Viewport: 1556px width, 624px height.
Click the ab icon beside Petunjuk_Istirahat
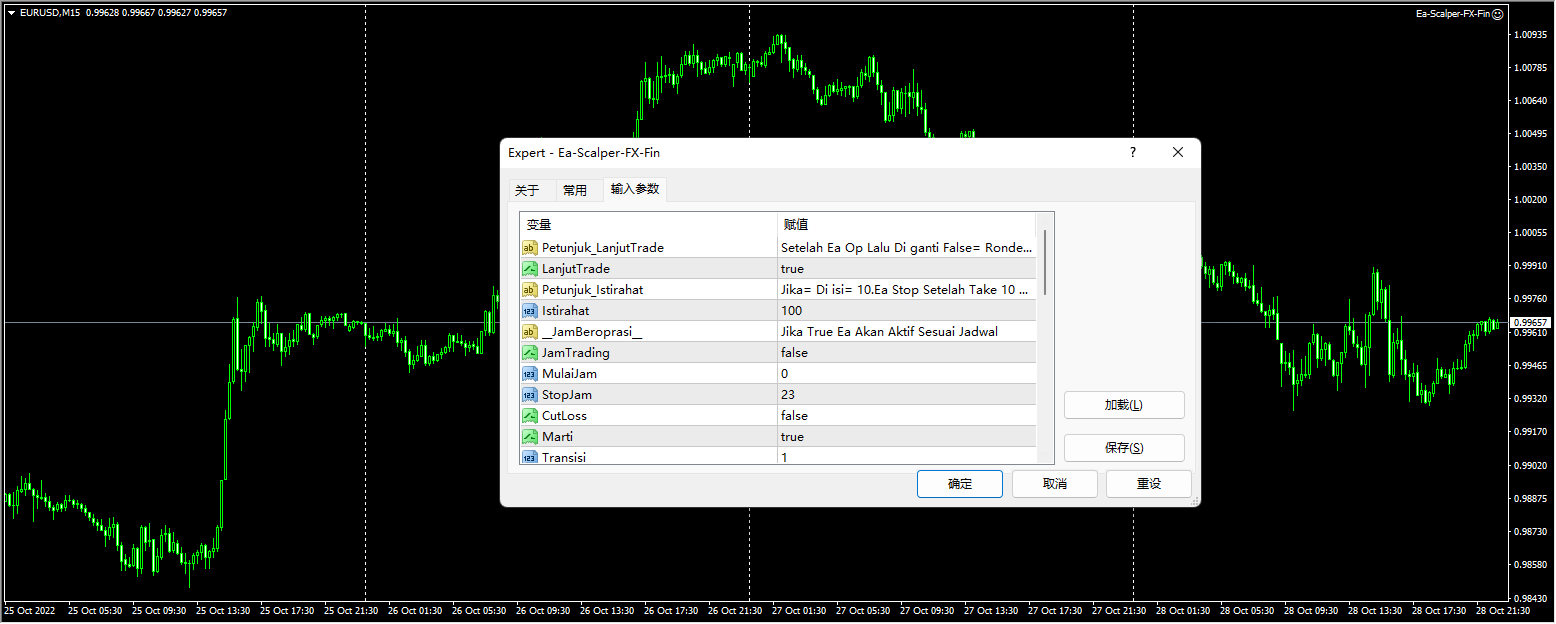click(x=530, y=289)
